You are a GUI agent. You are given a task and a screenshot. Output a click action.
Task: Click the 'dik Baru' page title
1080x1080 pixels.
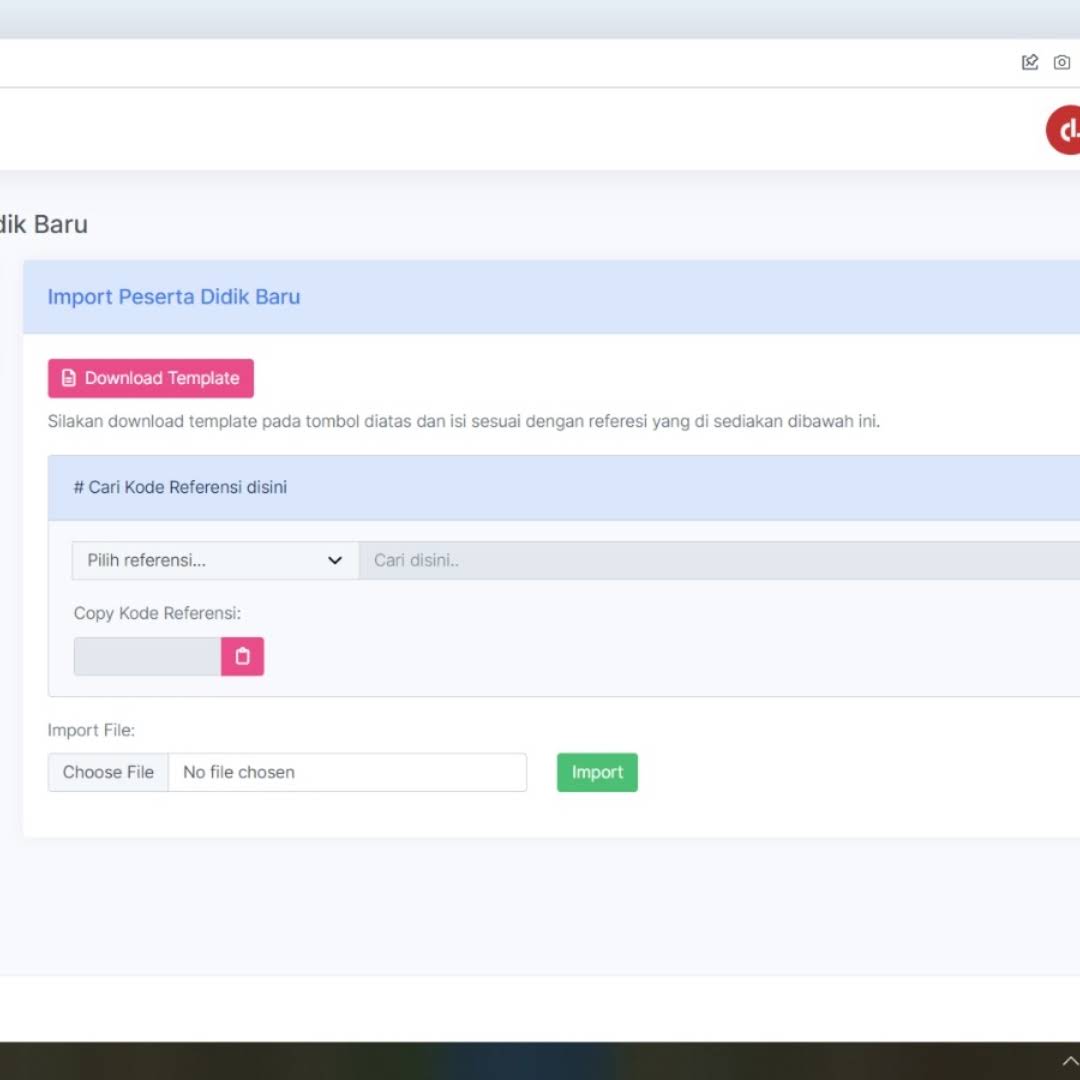click(x=44, y=224)
